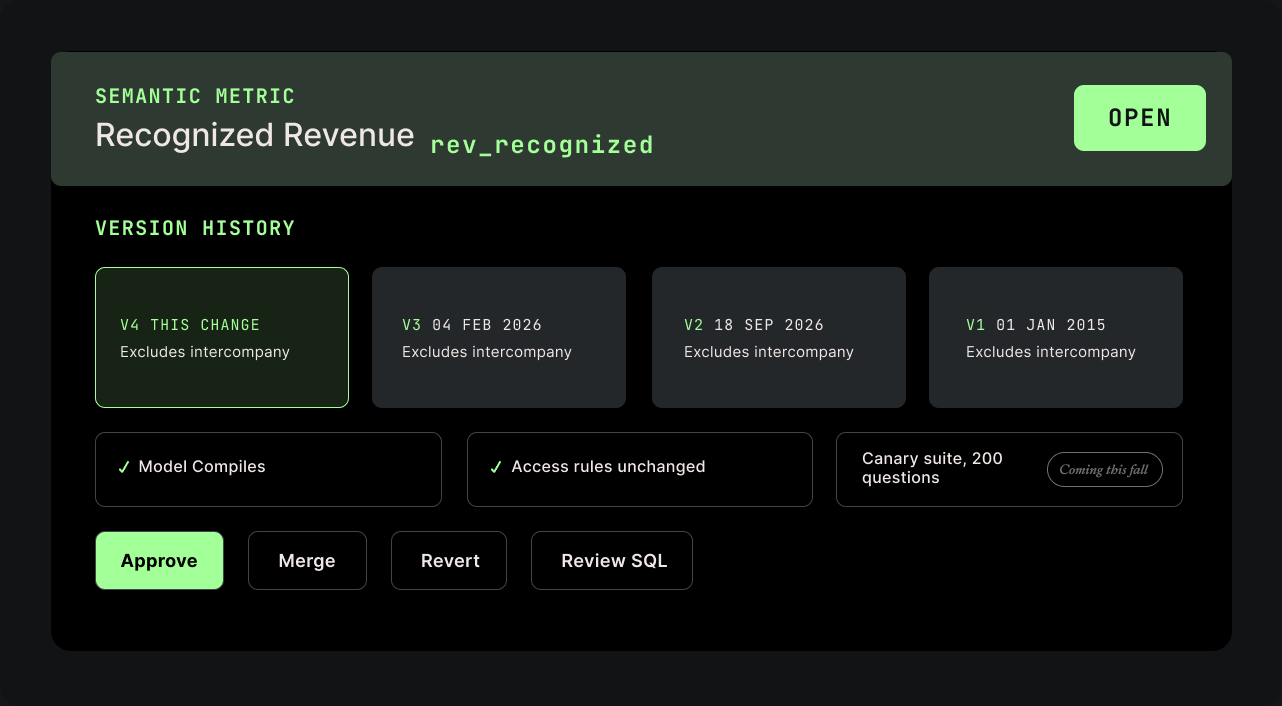This screenshot has height=706, width=1282.
Task: Approve the metric change
Action: [x=159, y=561]
